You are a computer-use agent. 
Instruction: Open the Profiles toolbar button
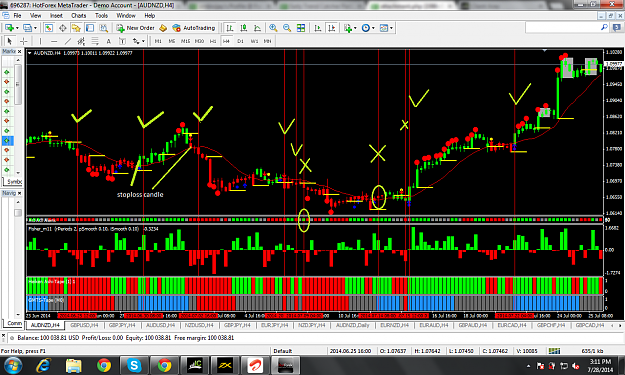tap(27, 28)
